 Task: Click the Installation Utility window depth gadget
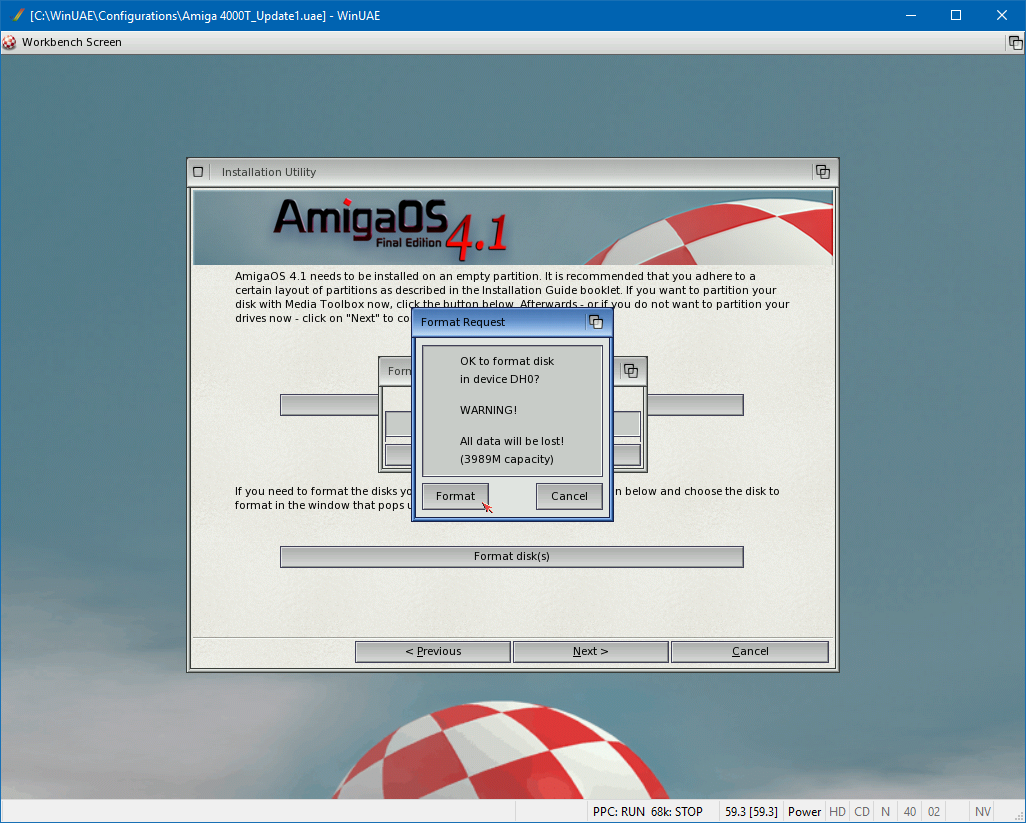coord(822,172)
